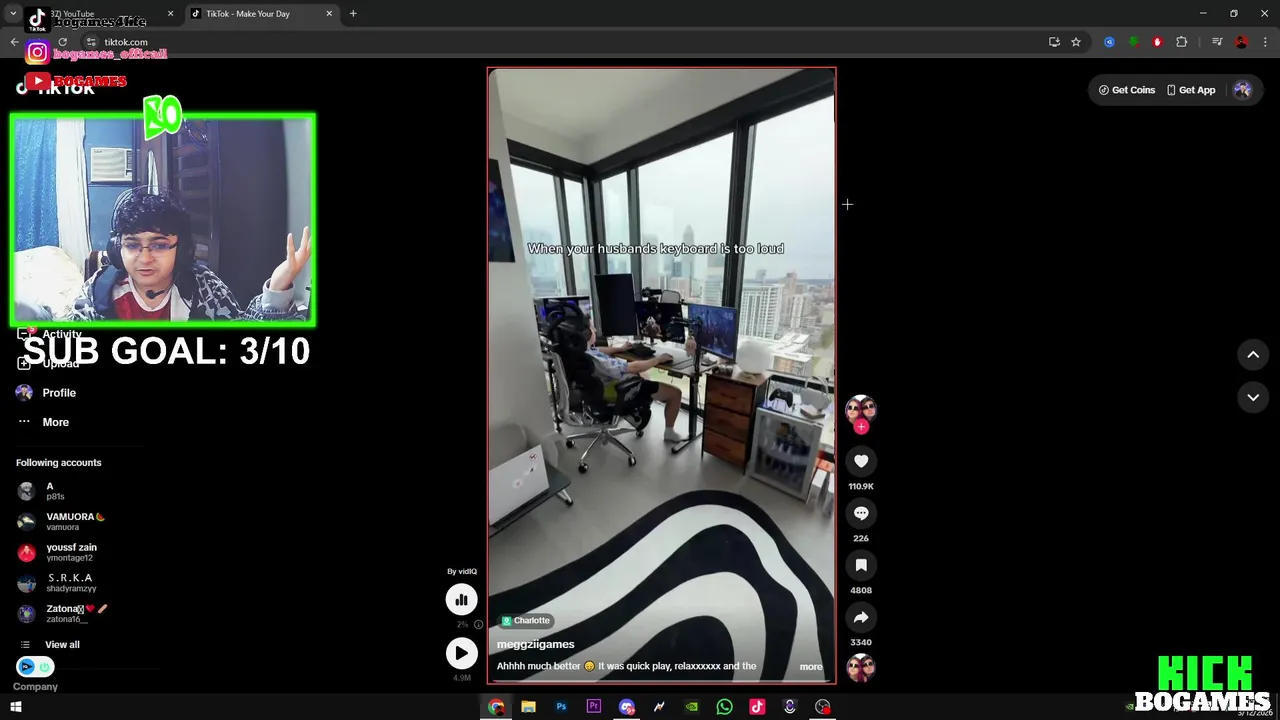Reload the page

point(62,42)
